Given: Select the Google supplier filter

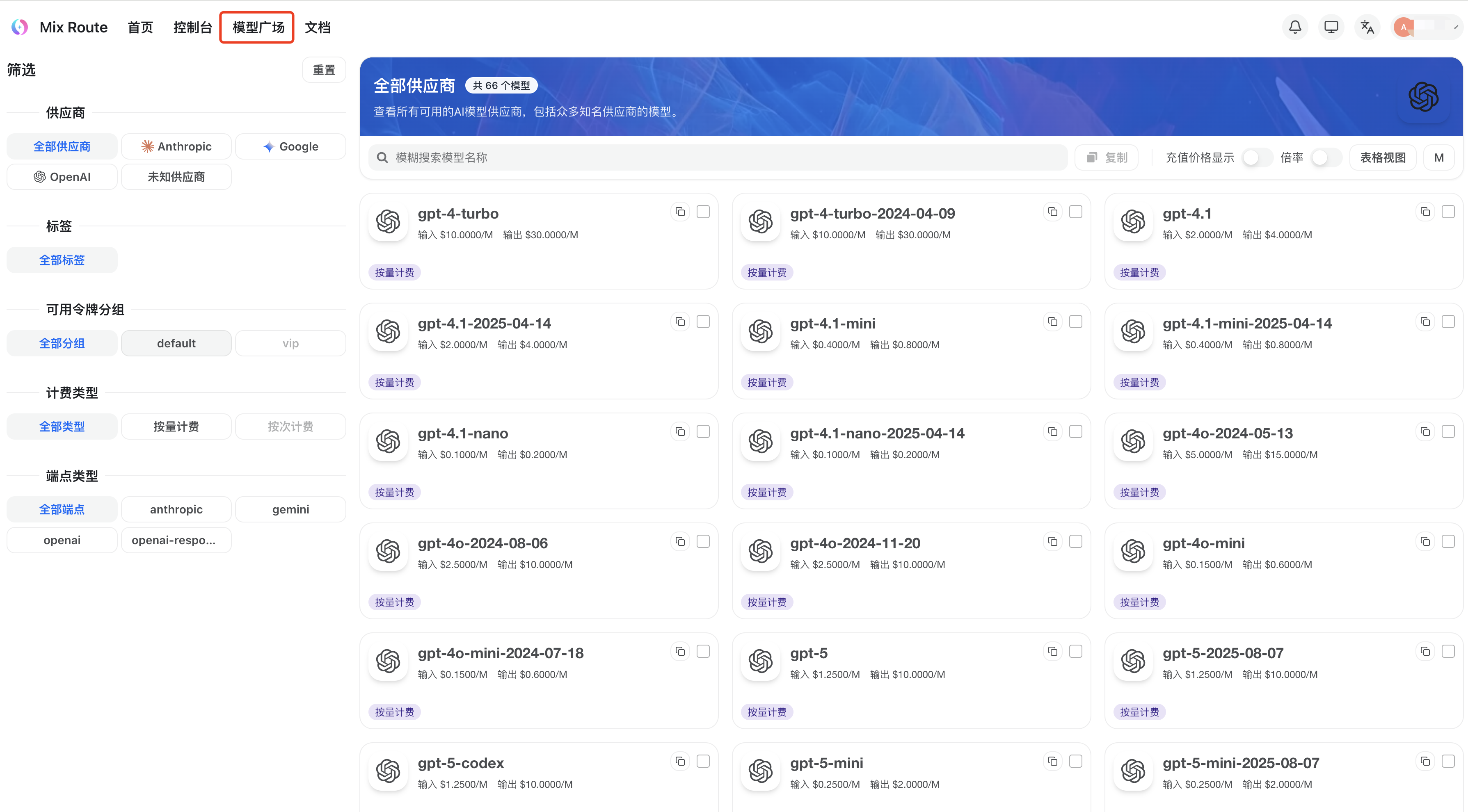Looking at the screenshot, I should (290, 146).
